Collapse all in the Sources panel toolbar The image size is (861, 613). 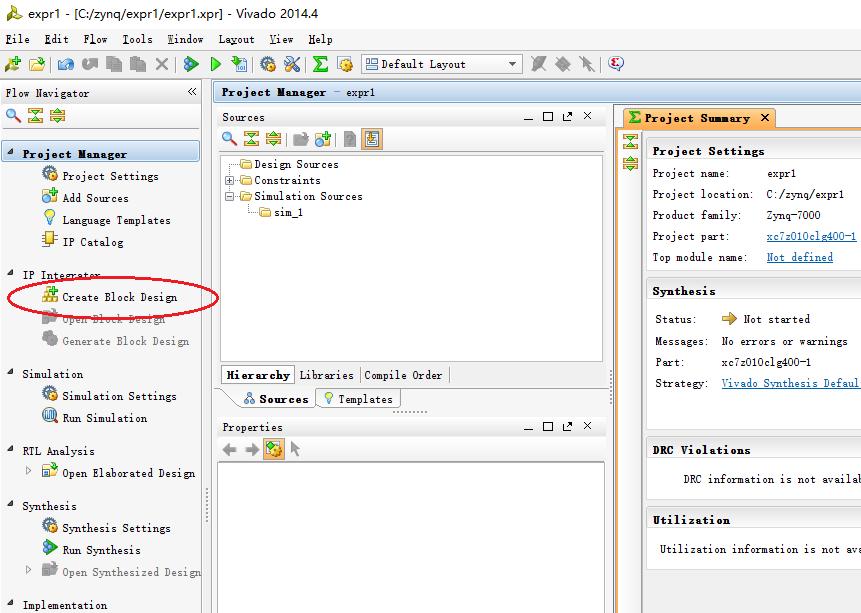pyautogui.click(x=251, y=140)
